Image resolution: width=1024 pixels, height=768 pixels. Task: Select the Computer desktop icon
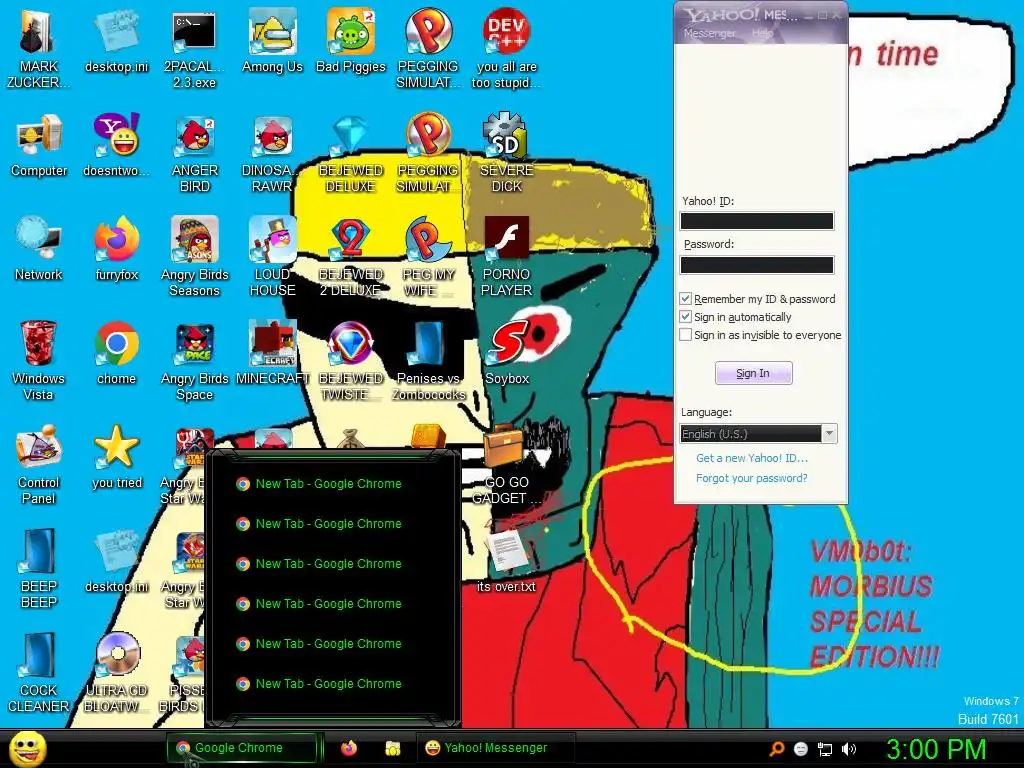(x=39, y=146)
